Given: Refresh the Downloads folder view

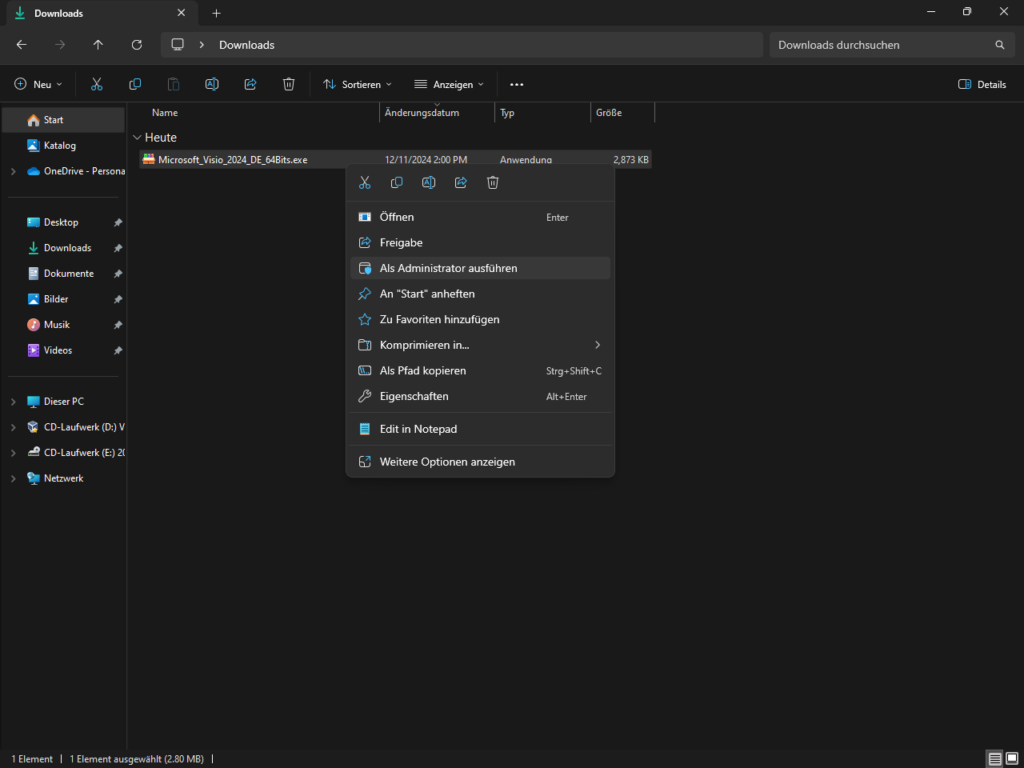Looking at the screenshot, I should pyautogui.click(x=137, y=45).
